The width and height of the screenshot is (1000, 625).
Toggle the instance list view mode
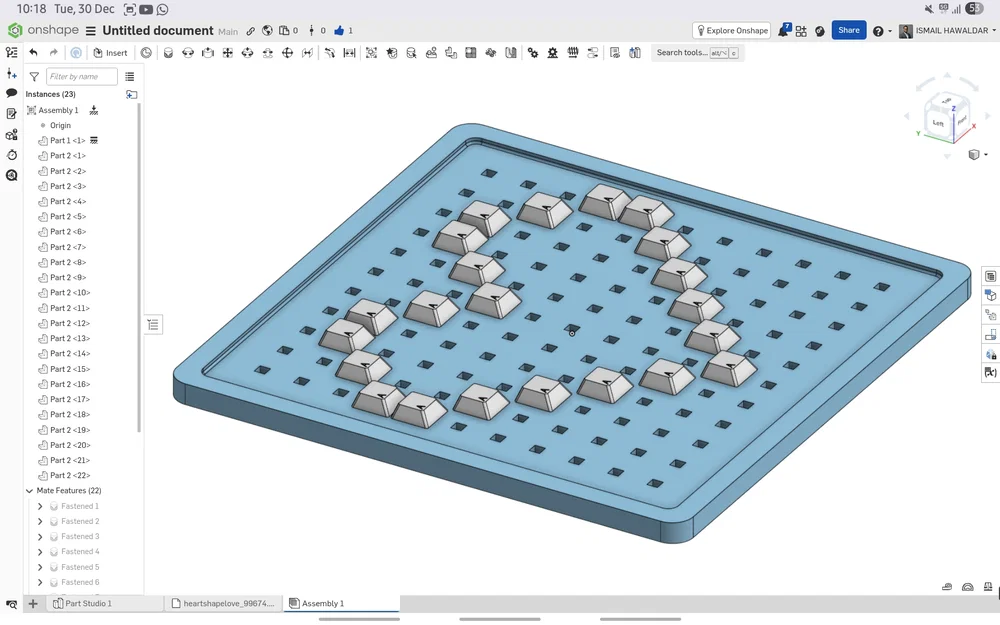(130, 77)
